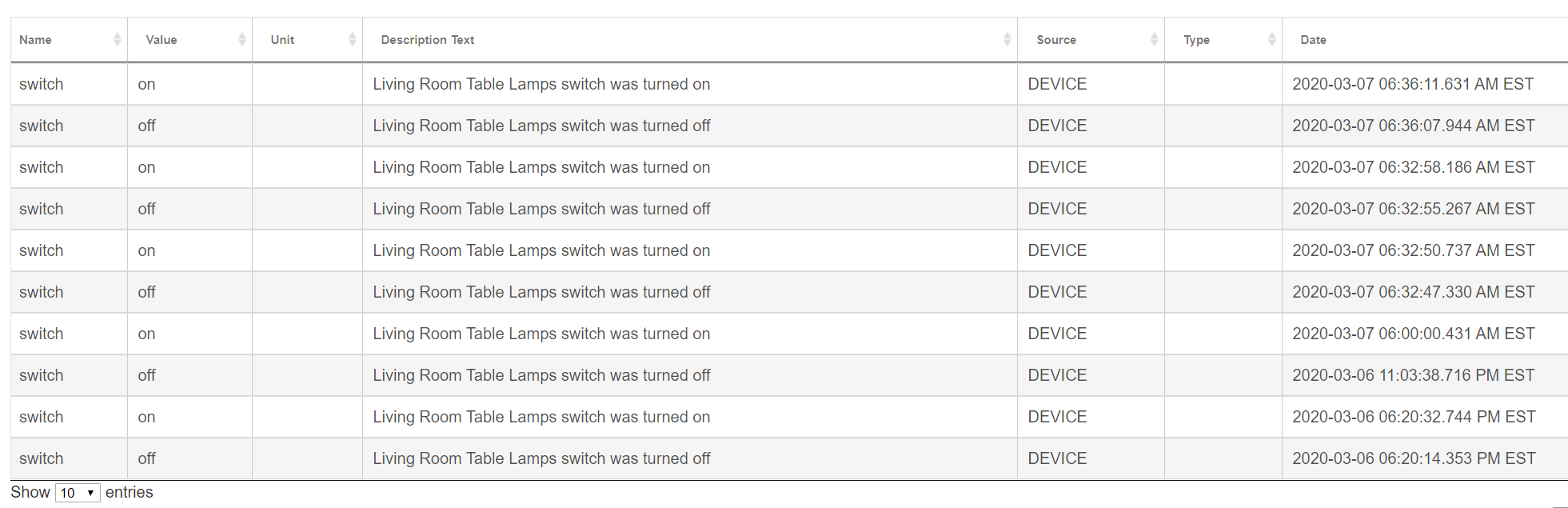Click date cell 2020-03-07 06:32:47.330 AM
The height and width of the screenshot is (508, 1568).
click(x=1414, y=292)
